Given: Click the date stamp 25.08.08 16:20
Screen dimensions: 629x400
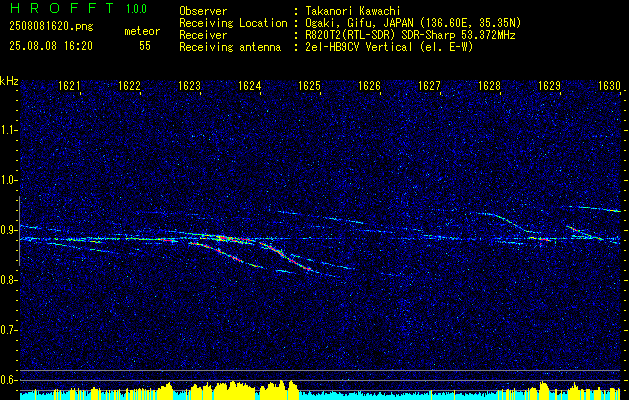Looking at the screenshot, I should [x=51, y=46].
